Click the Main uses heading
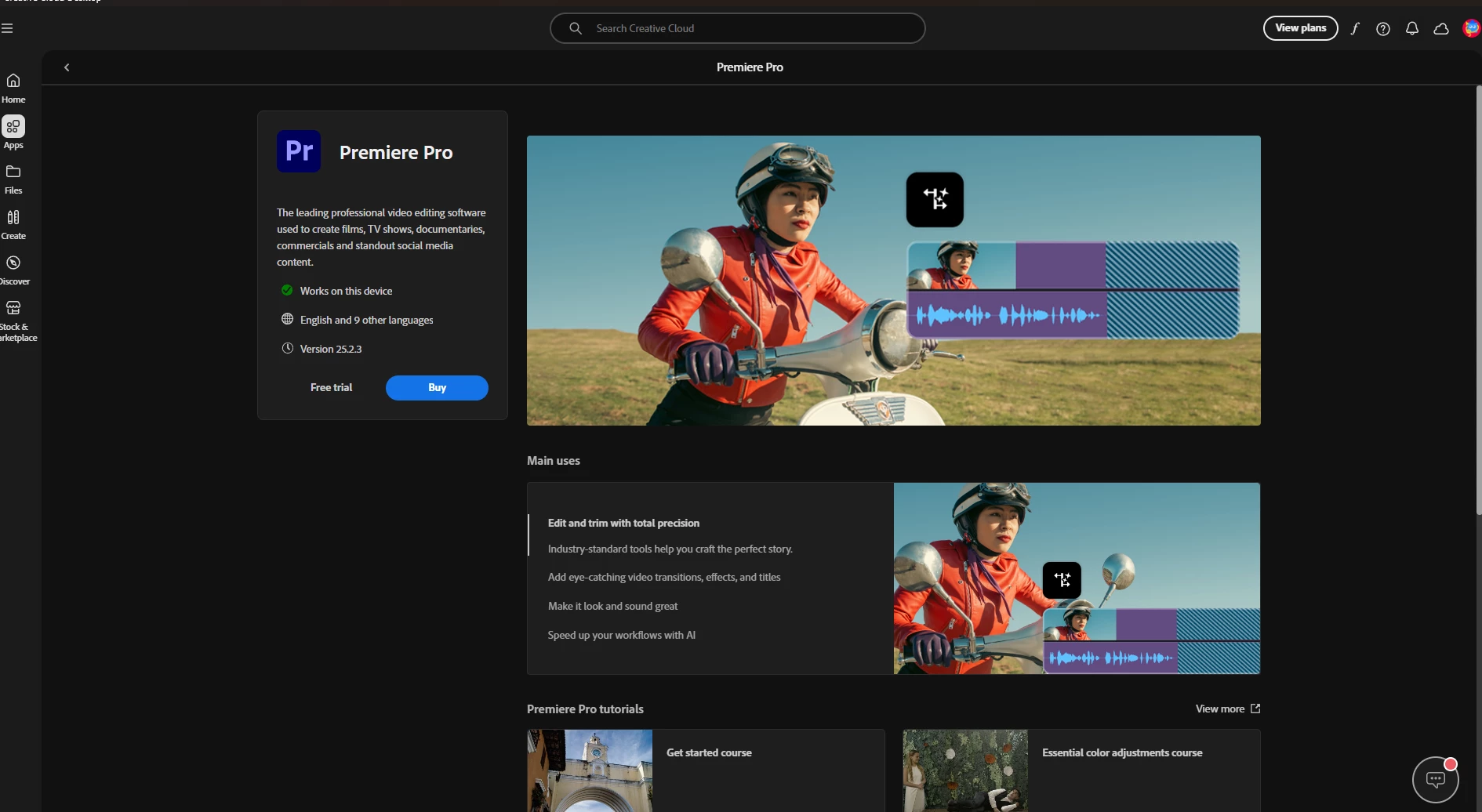This screenshot has width=1482, height=812. point(554,461)
